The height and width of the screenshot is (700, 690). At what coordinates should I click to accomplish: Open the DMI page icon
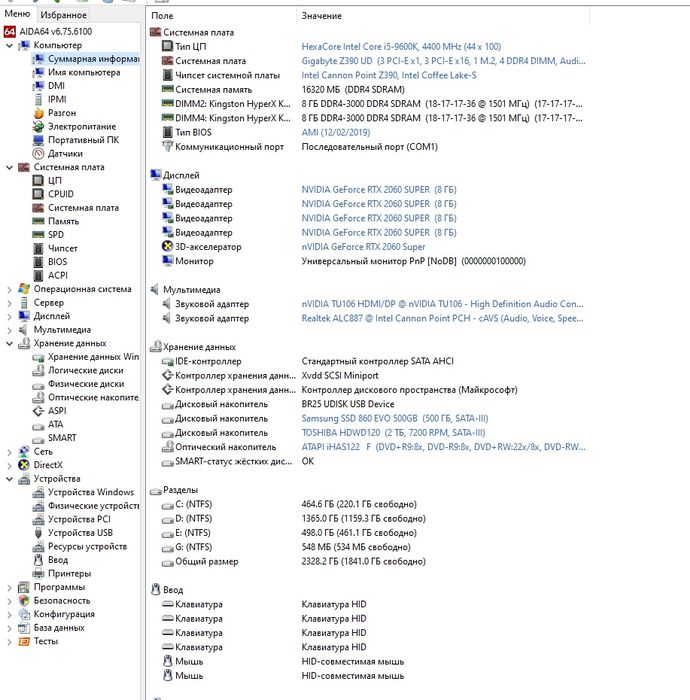(x=38, y=86)
